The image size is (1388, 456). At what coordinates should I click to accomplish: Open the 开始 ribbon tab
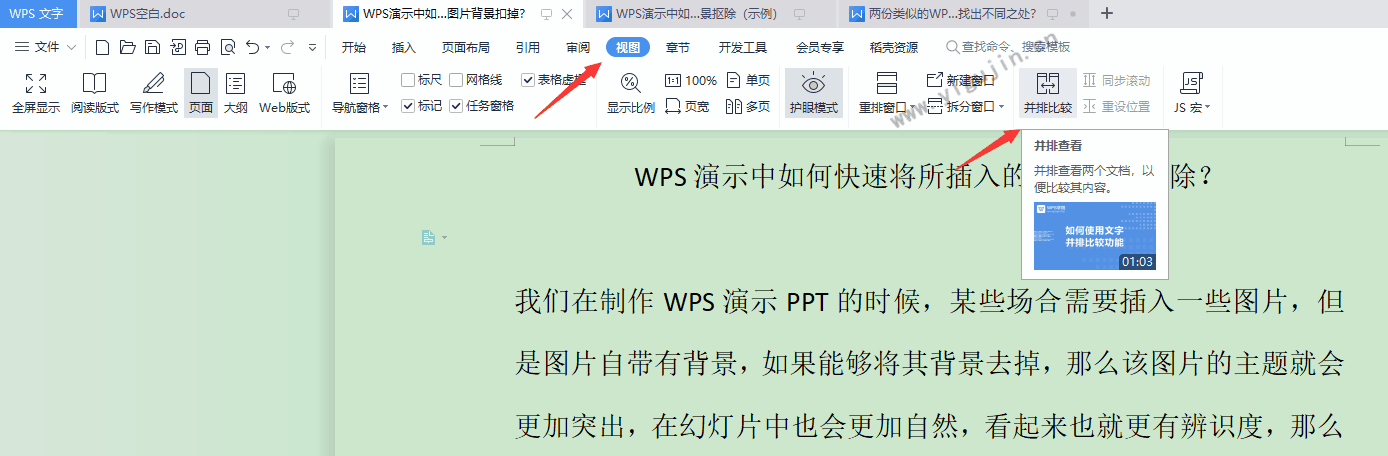tap(354, 47)
